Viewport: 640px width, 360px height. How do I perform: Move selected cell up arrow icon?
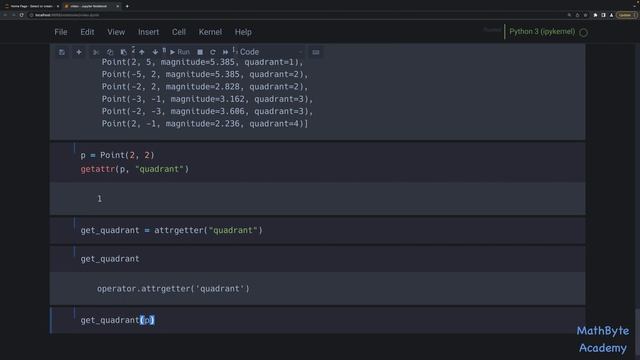point(142,52)
